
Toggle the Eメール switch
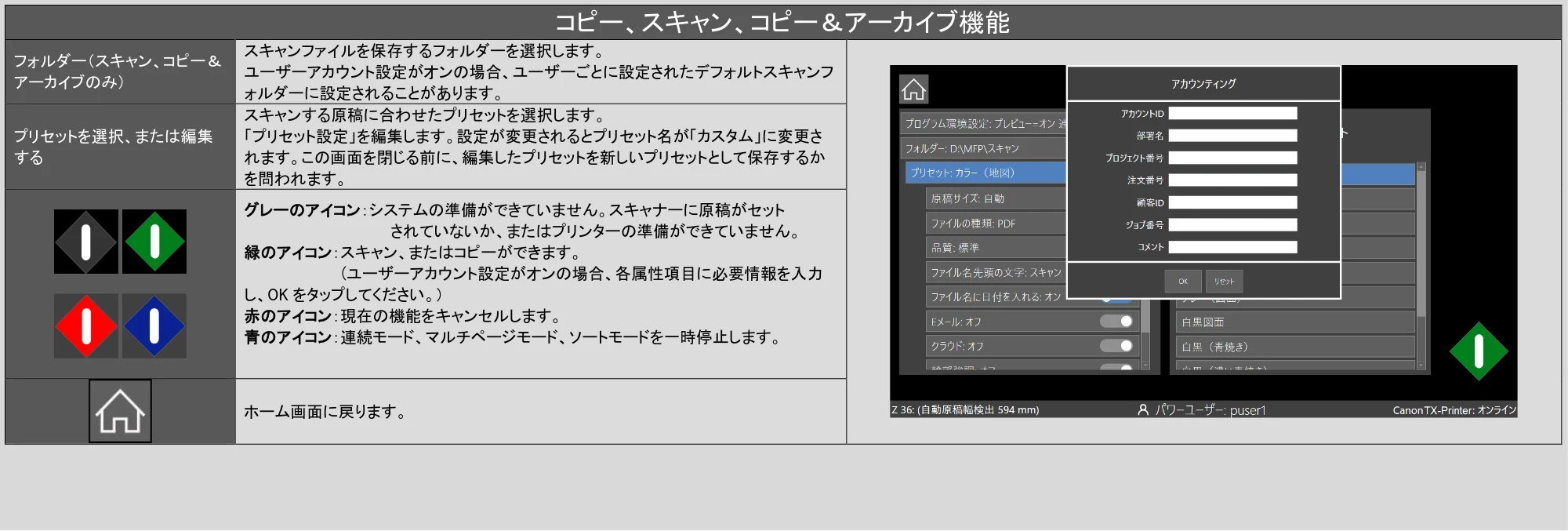pyautogui.click(x=1116, y=322)
